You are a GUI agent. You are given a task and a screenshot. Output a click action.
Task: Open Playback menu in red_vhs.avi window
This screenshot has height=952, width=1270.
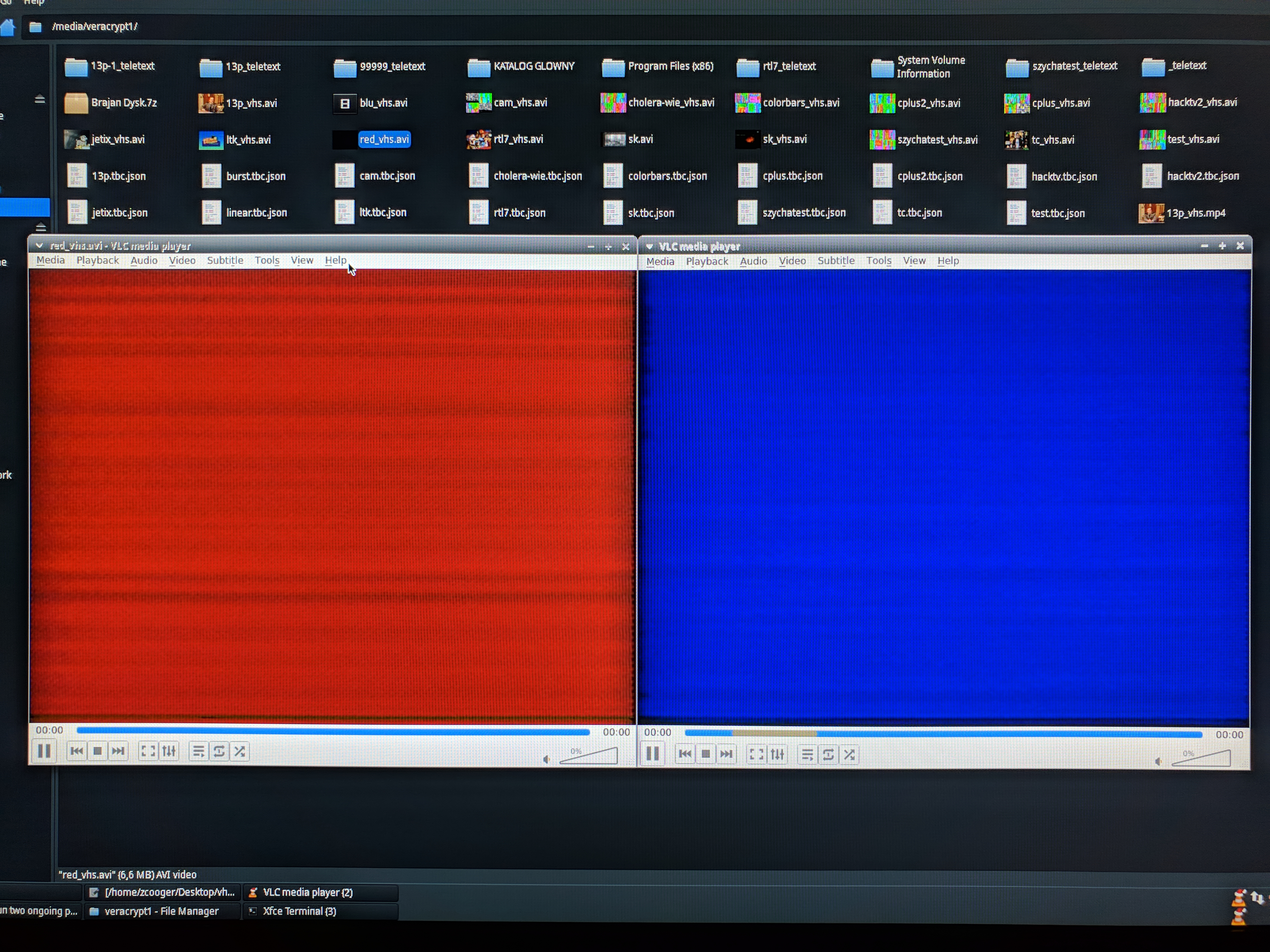point(98,261)
